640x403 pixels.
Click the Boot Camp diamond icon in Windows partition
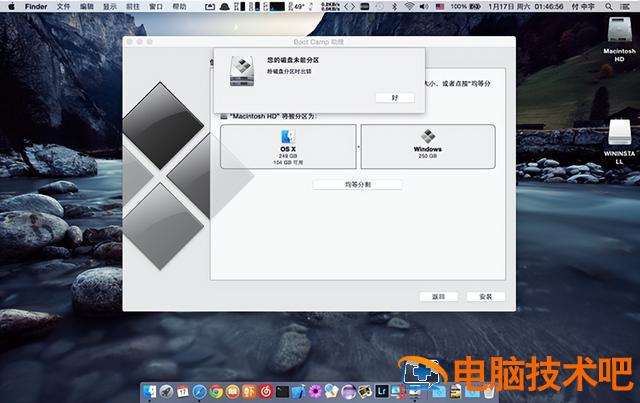(428, 136)
